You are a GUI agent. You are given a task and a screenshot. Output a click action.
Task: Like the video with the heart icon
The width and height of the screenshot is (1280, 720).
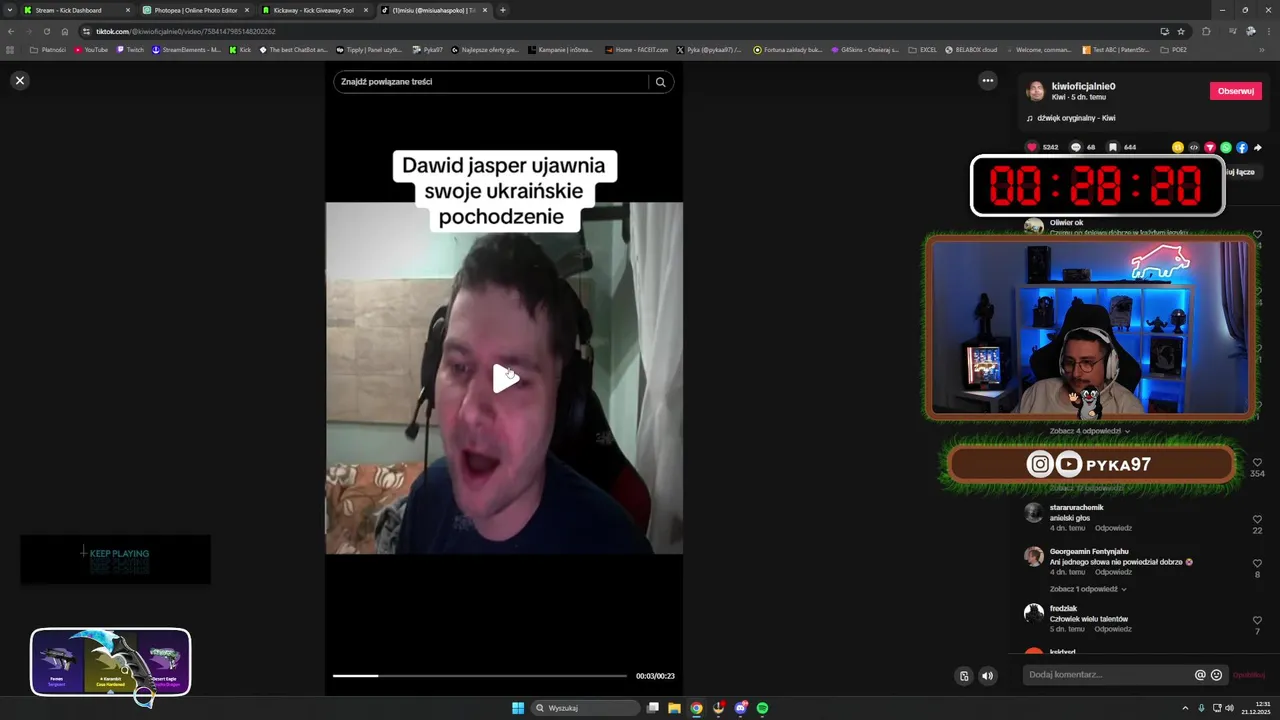click(1032, 147)
